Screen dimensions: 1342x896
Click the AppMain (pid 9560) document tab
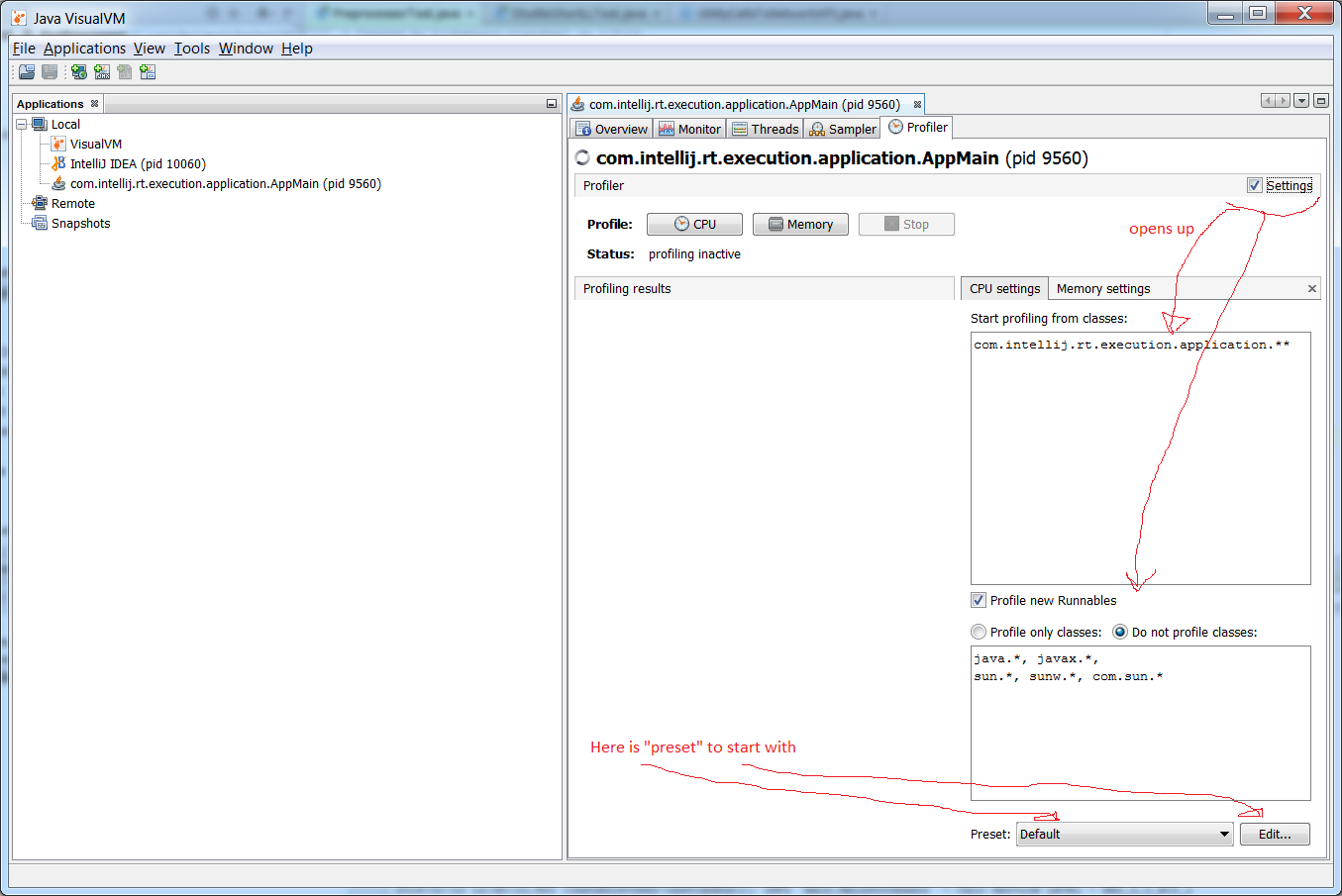(745, 104)
